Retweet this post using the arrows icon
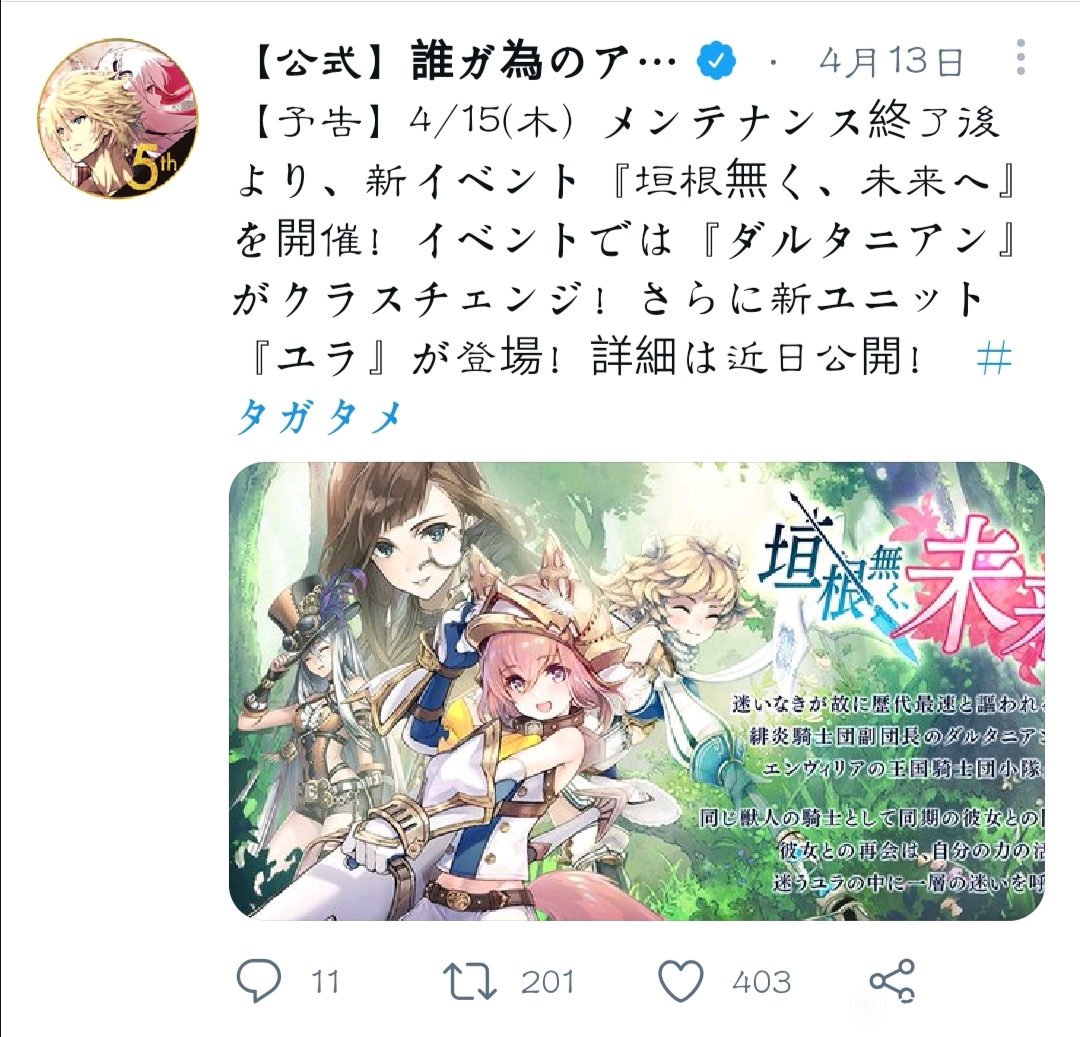Screen dimensions: 1080x1037 pos(468,981)
